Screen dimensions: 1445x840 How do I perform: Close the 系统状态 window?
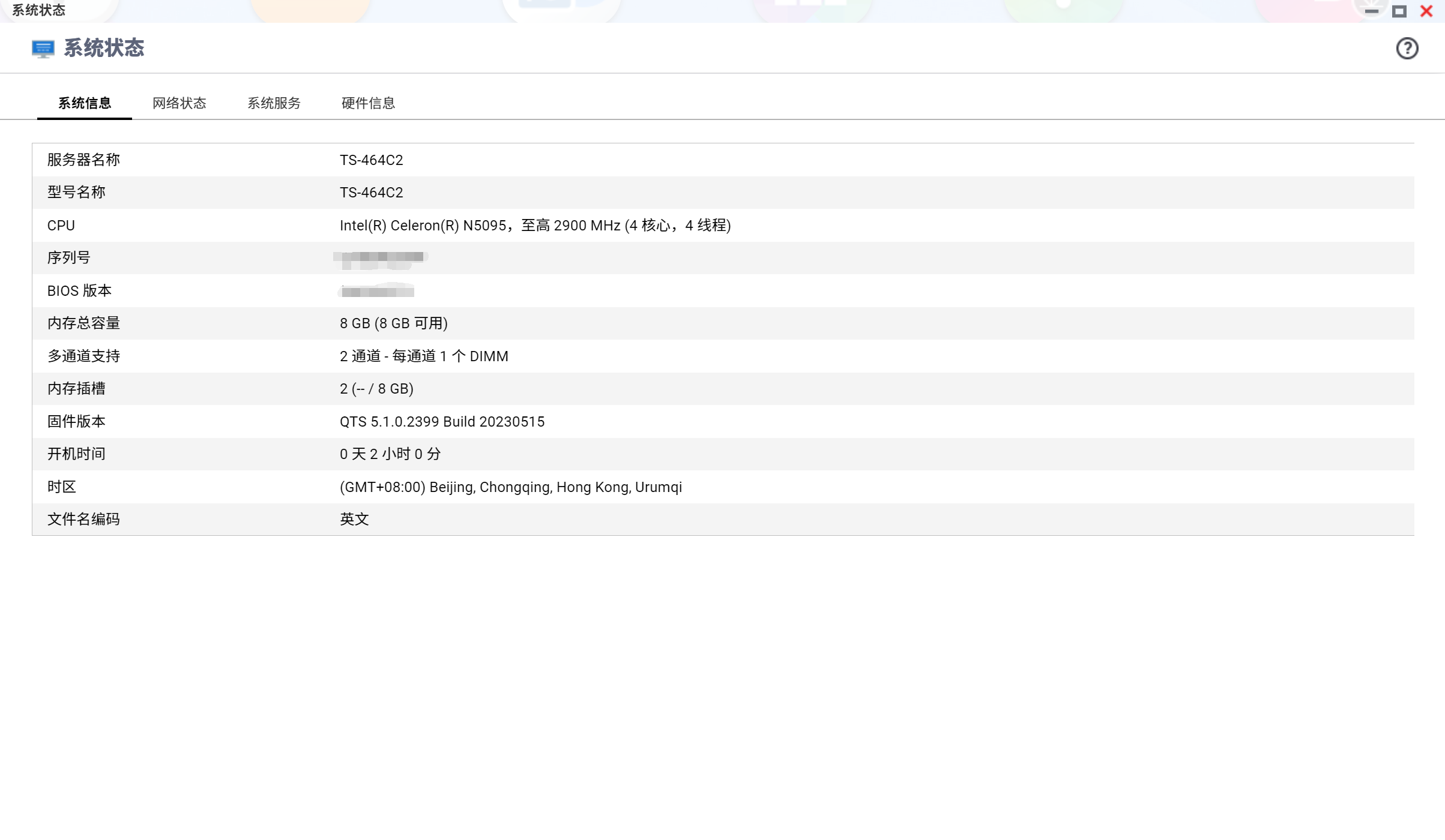[x=1426, y=11]
